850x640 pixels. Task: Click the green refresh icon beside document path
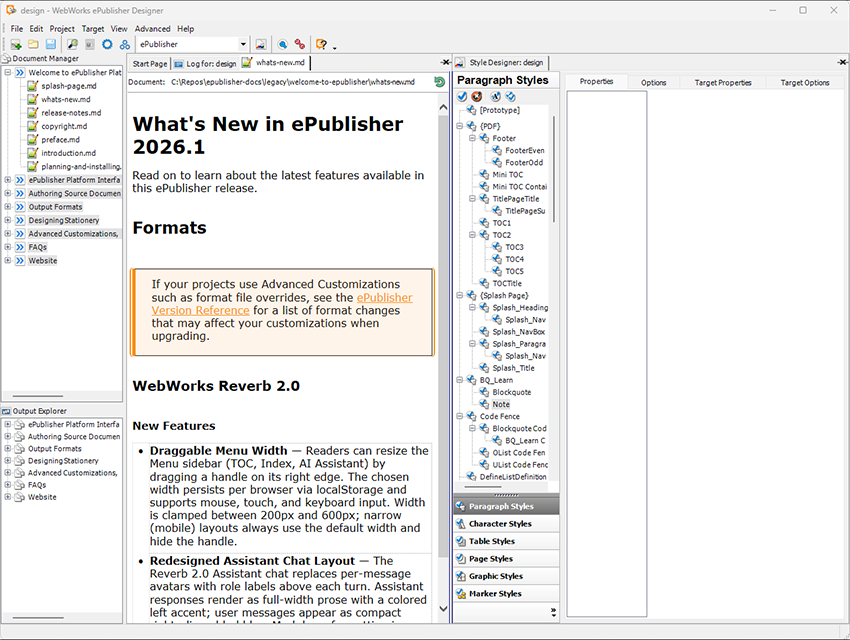click(x=440, y=82)
